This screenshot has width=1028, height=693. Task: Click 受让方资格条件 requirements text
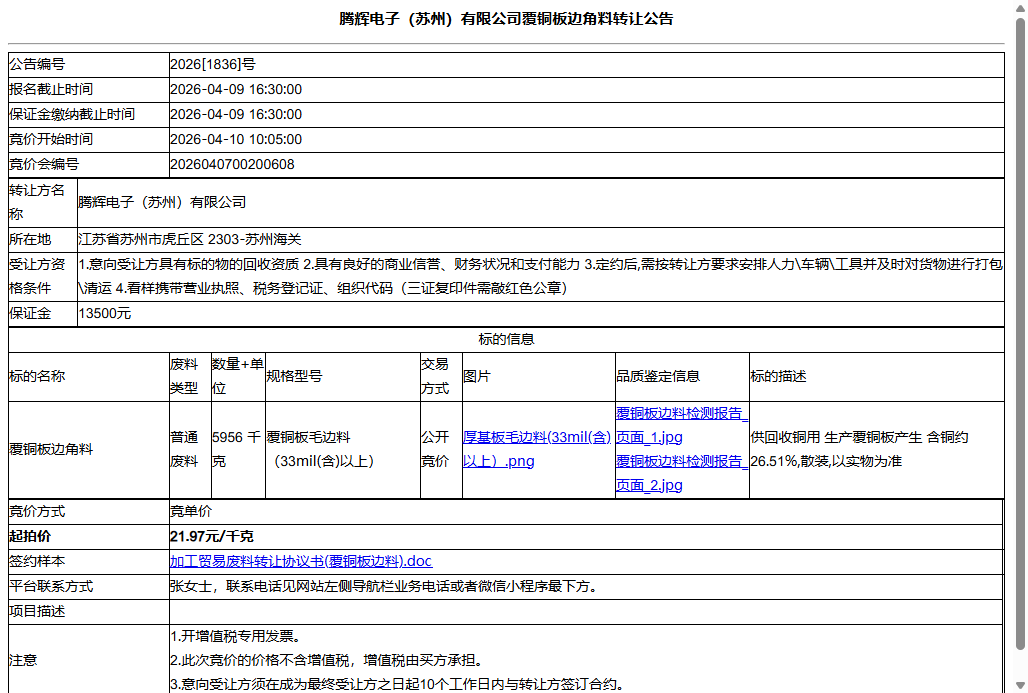(540, 276)
